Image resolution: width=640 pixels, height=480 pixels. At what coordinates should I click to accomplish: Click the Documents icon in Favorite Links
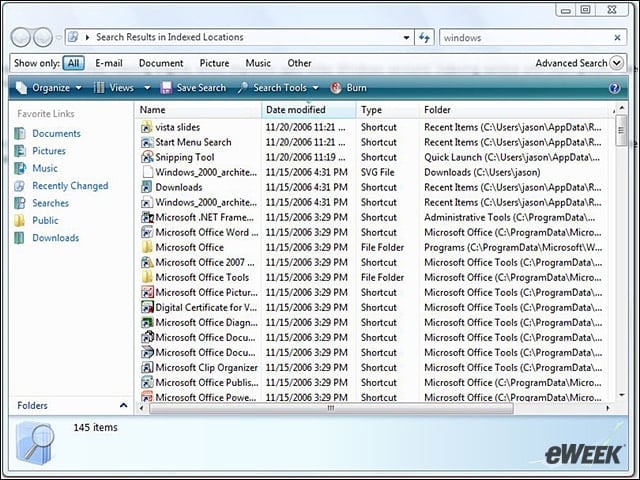20,133
